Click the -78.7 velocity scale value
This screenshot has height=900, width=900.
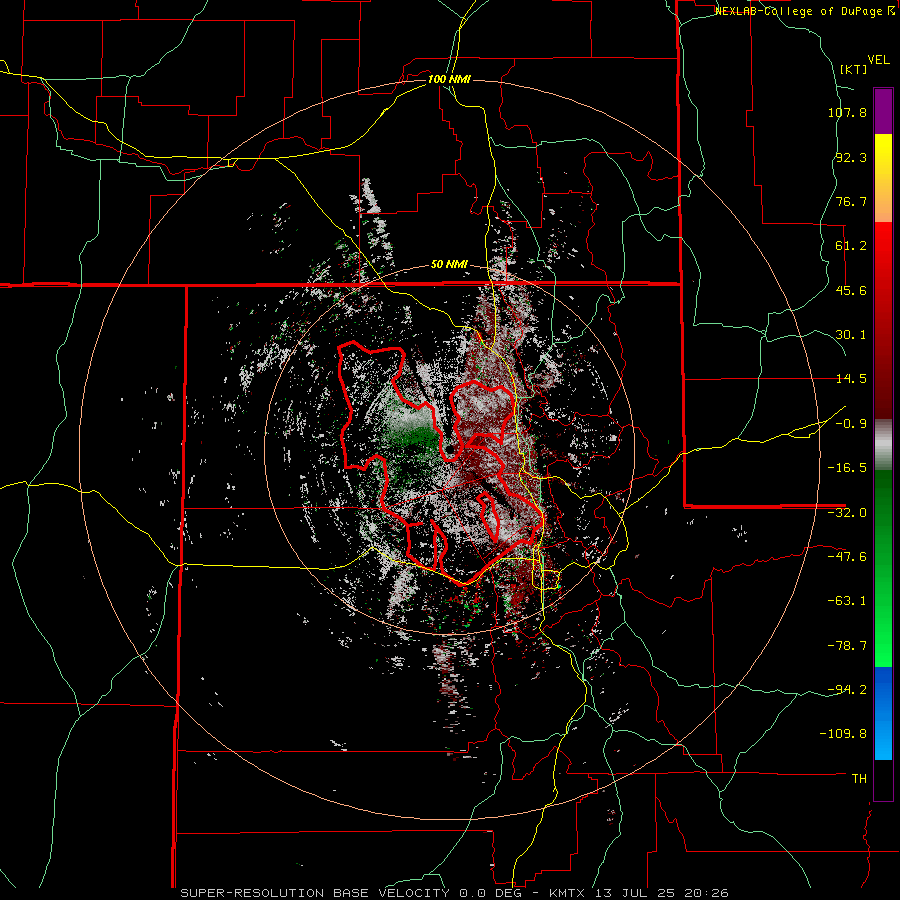[x=847, y=646]
